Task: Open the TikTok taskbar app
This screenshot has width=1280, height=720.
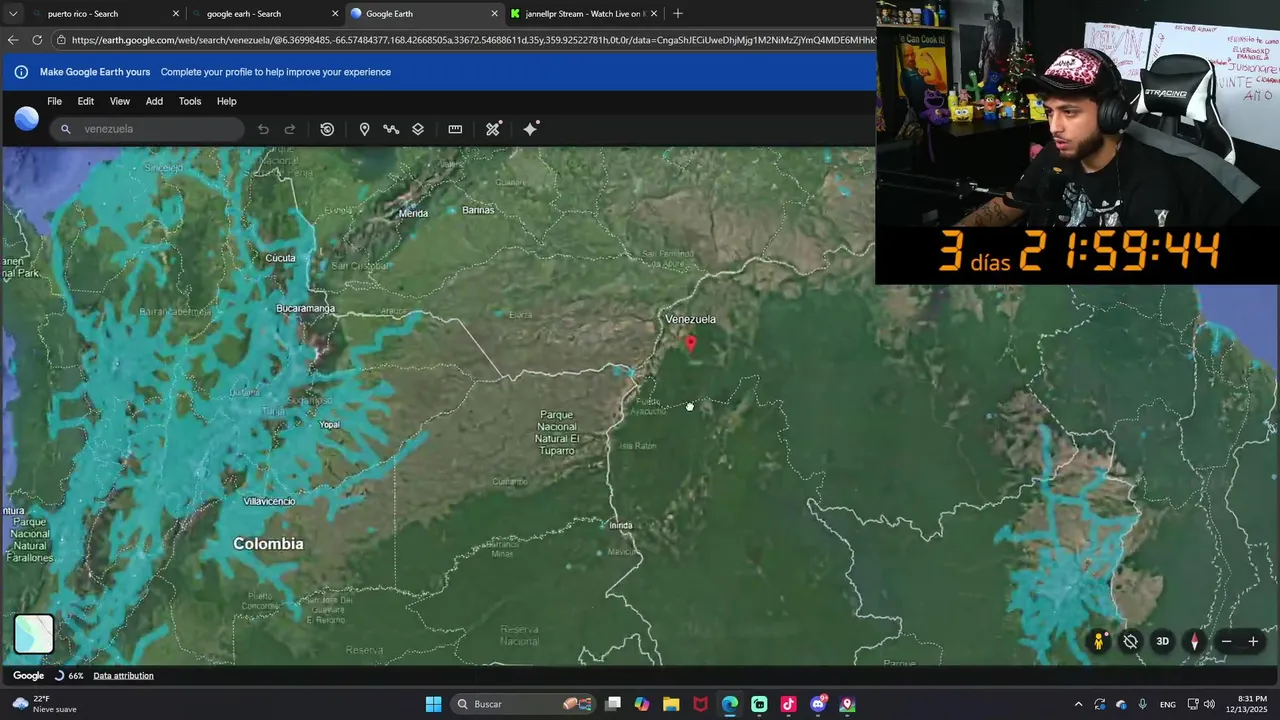Action: click(788, 704)
